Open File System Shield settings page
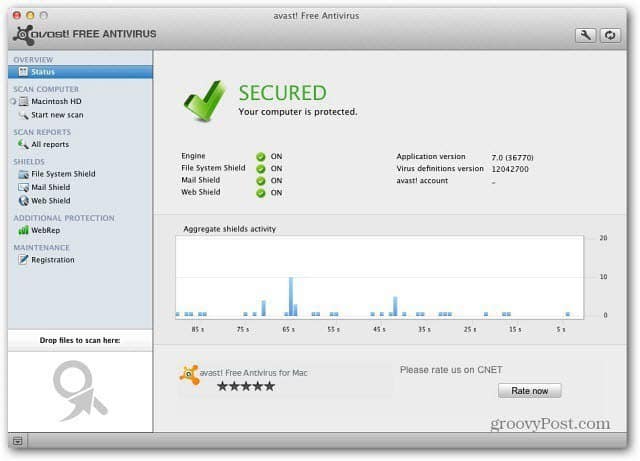Screen dimensions: 640x461 pyautogui.click(x=63, y=174)
